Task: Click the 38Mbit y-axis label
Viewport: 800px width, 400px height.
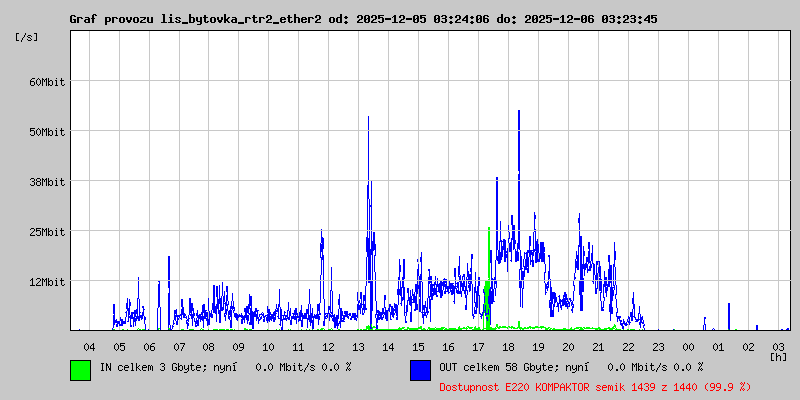Action: tap(46, 181)
